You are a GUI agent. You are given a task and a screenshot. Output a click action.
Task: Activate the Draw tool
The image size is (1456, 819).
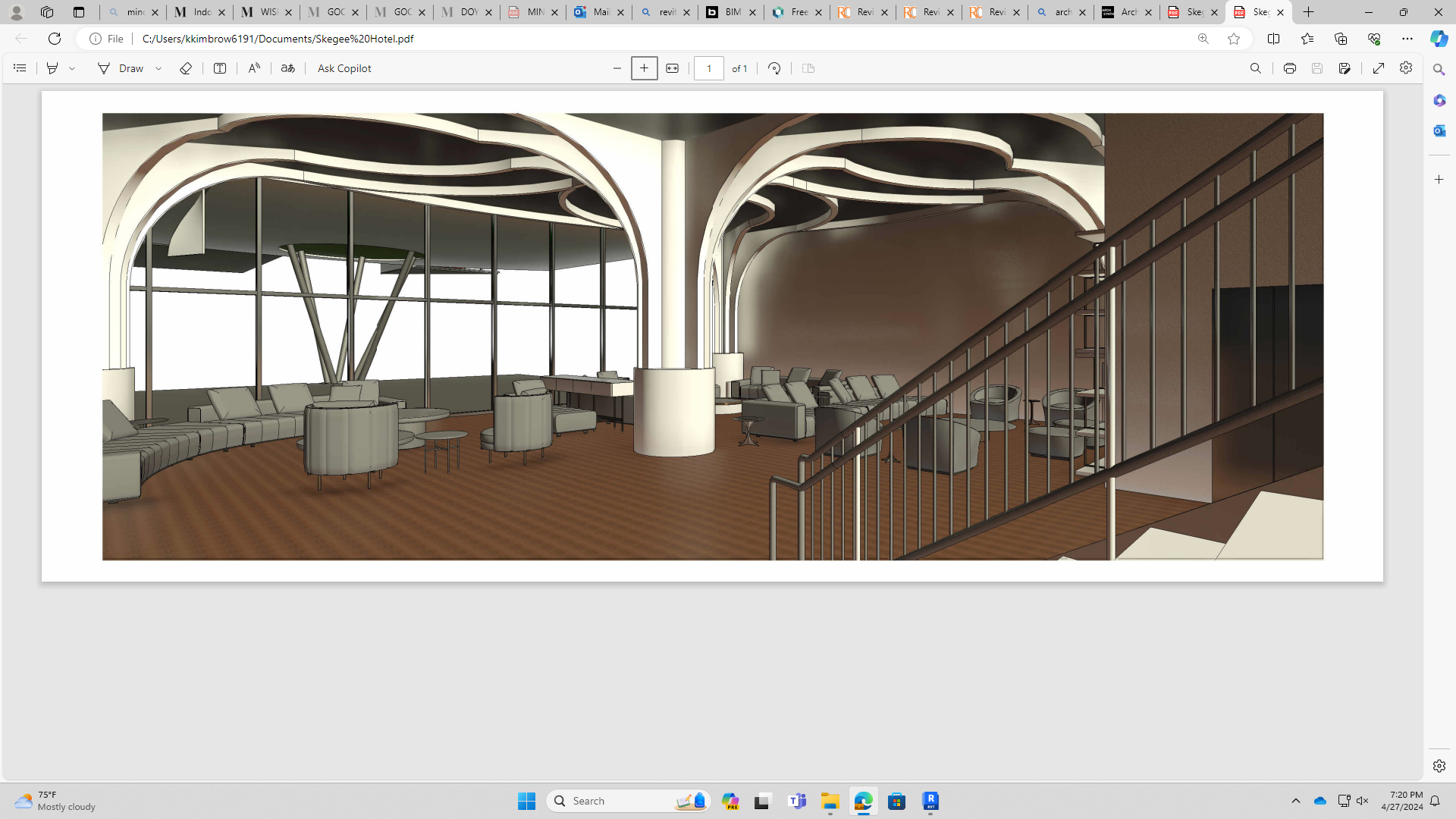tap(121, 68)
